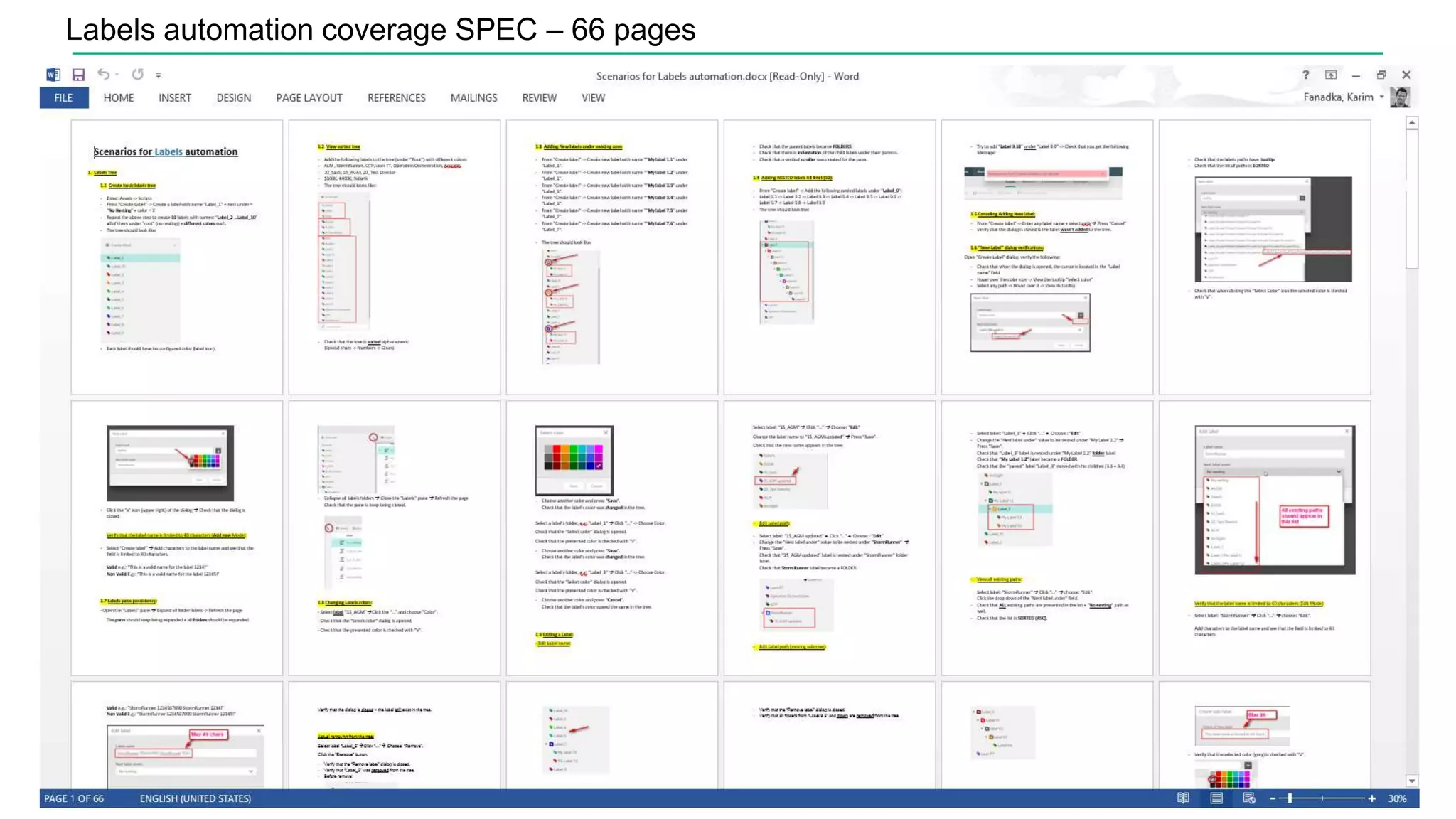The height and width of the screenshot is (819, 1456).
Task: Switch to Web Layout view
Action: click(1249, 798)
